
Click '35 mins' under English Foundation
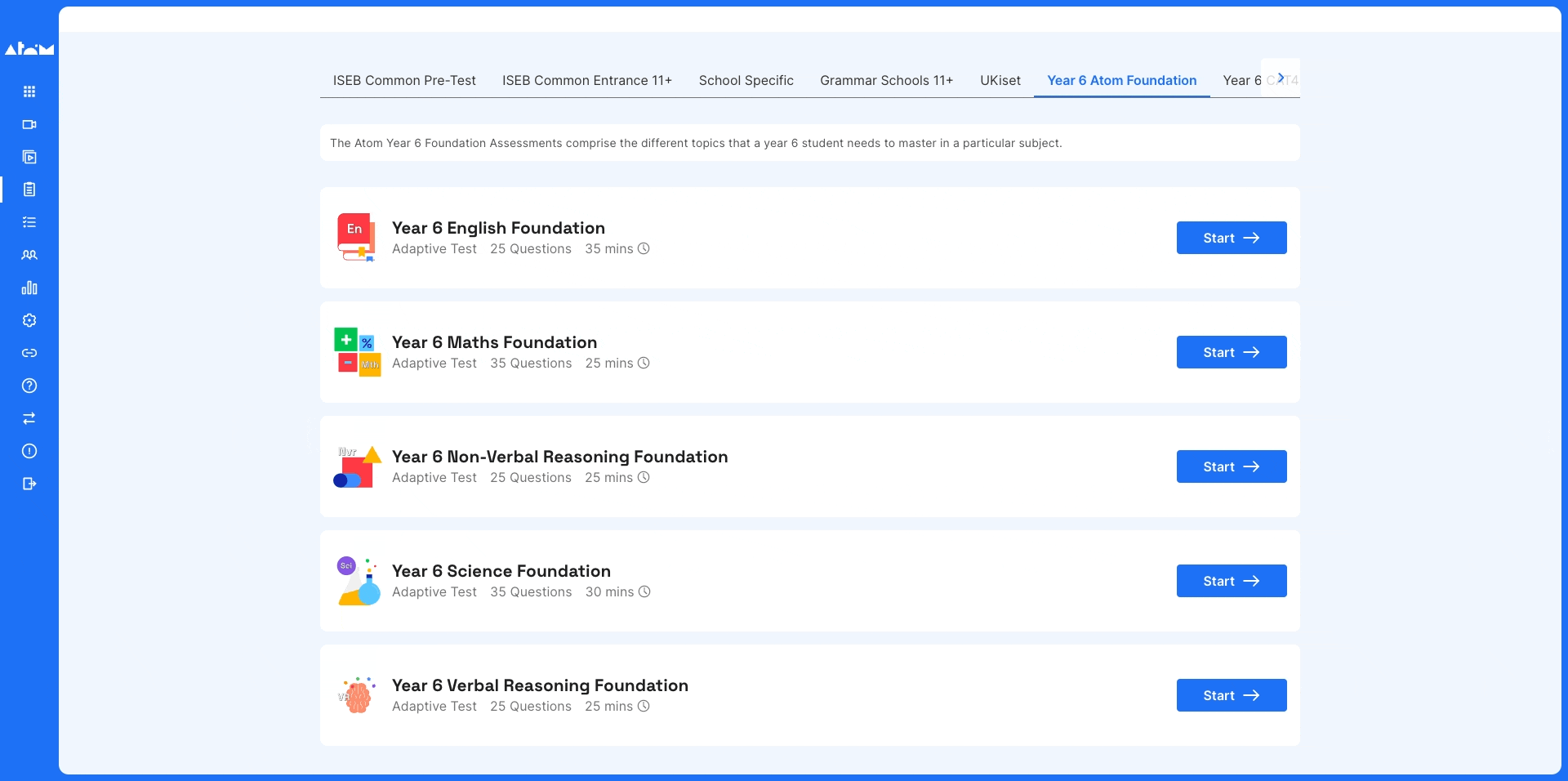click(609, 248)
